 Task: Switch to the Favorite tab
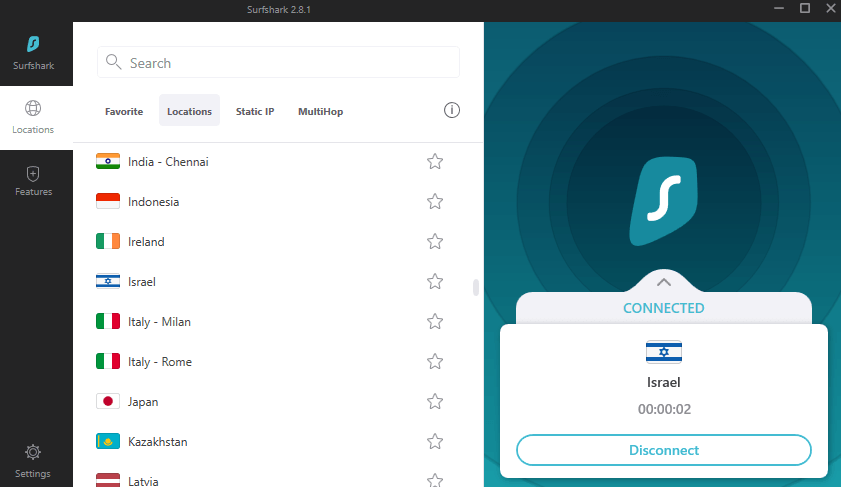[x=124, y=112]
